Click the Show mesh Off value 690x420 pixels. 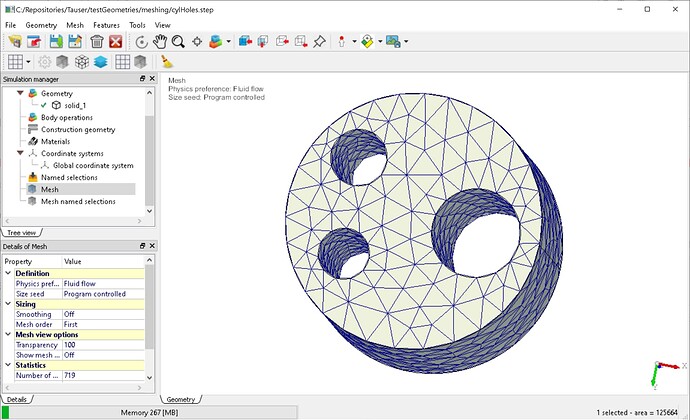pos(103,355)
